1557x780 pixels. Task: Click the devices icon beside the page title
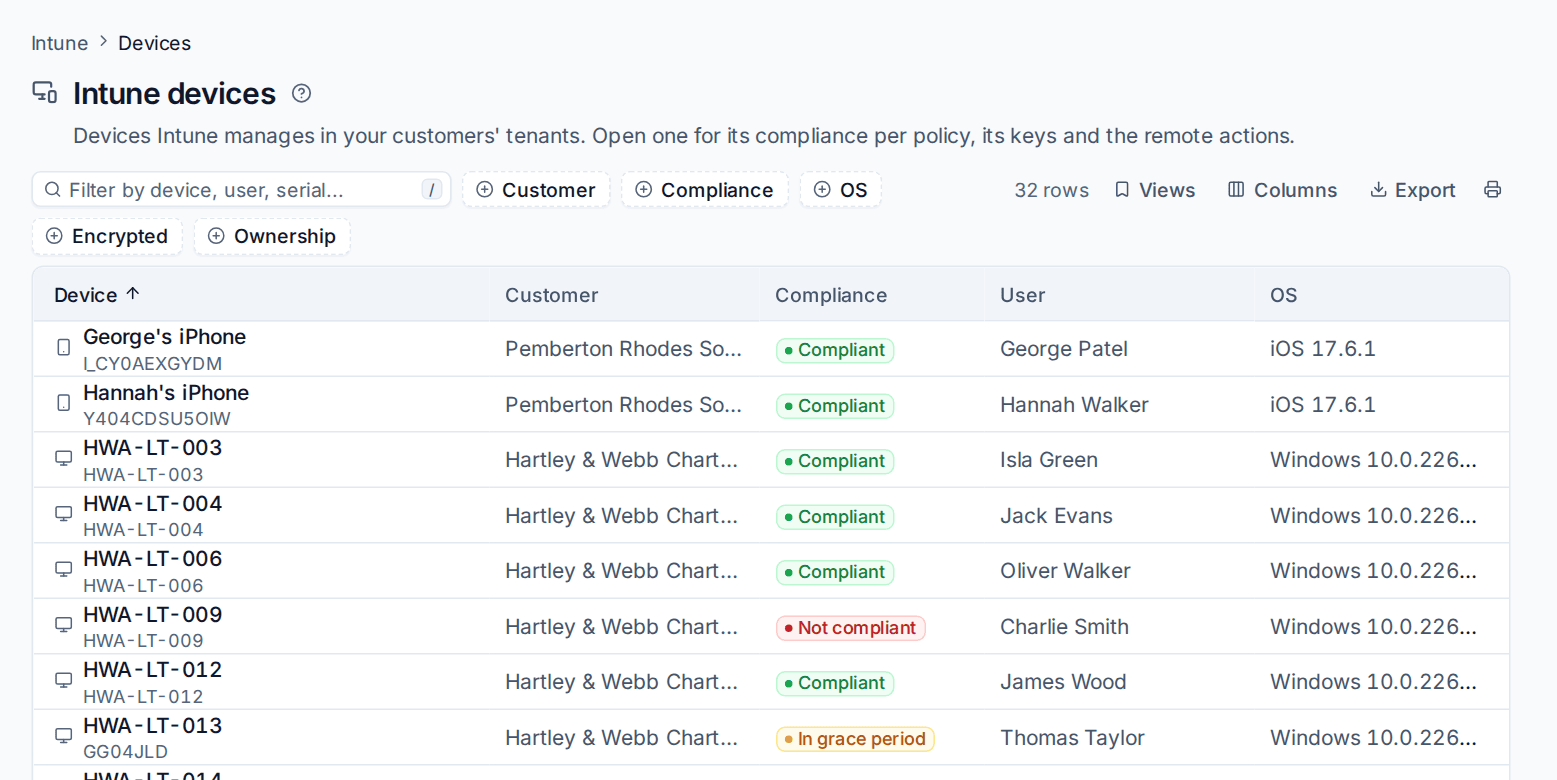[45, 93]
